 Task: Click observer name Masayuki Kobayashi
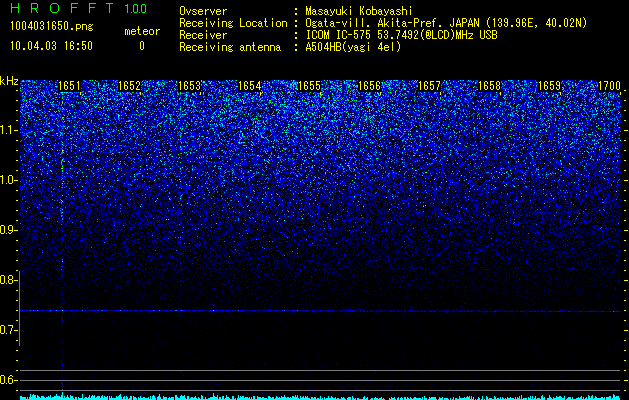pos(359,11)
